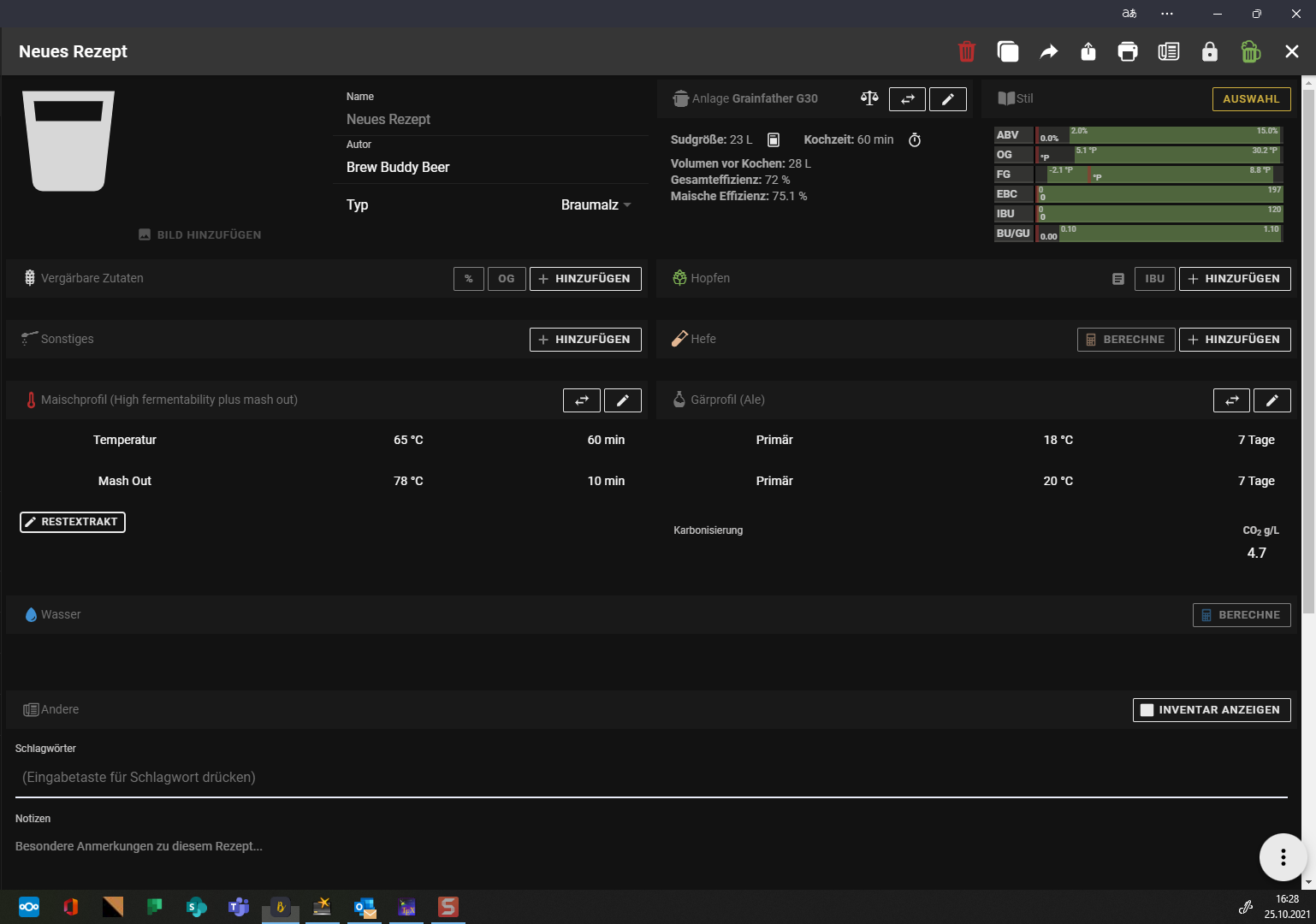1316x924 pixels.
Task: Click the copy recipe icon
Action: (1008, 51)
